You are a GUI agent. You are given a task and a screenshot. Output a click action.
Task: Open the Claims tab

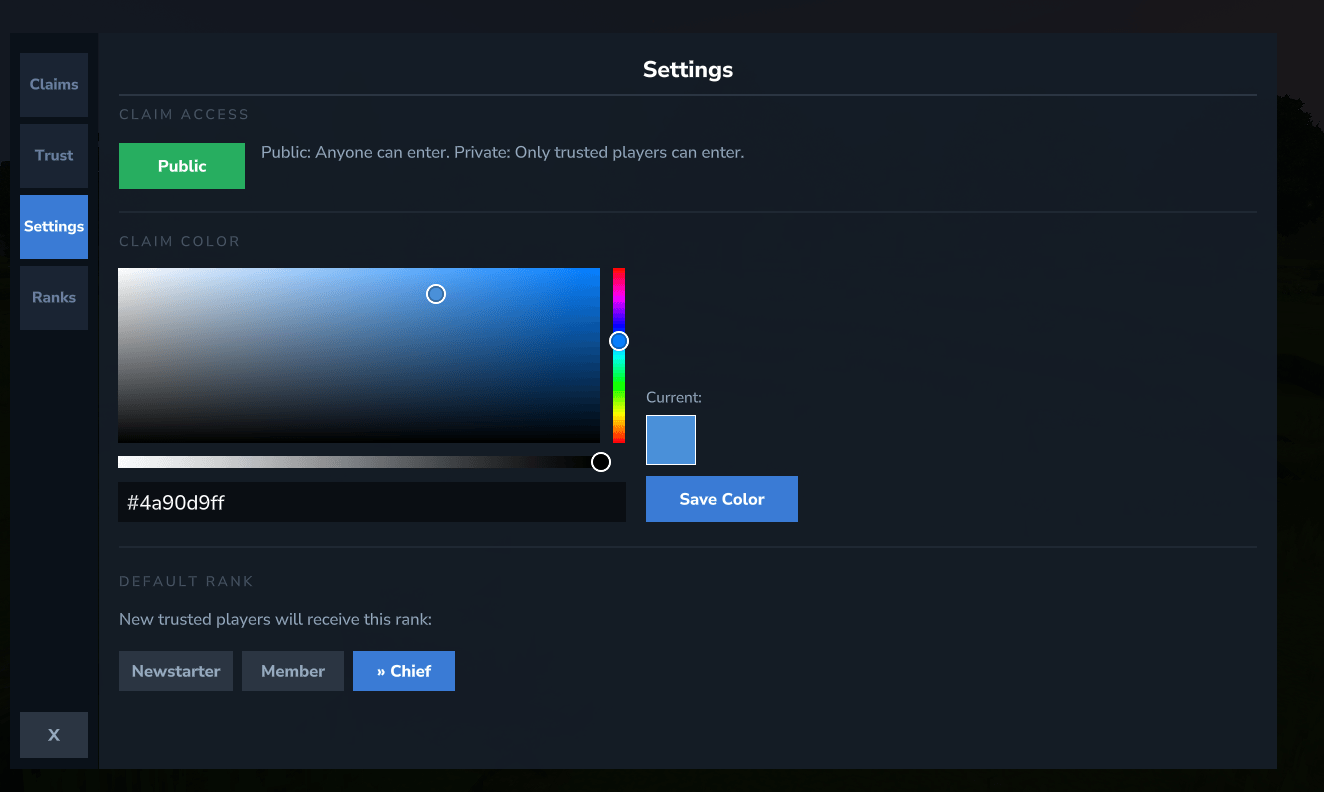point(54,85)
